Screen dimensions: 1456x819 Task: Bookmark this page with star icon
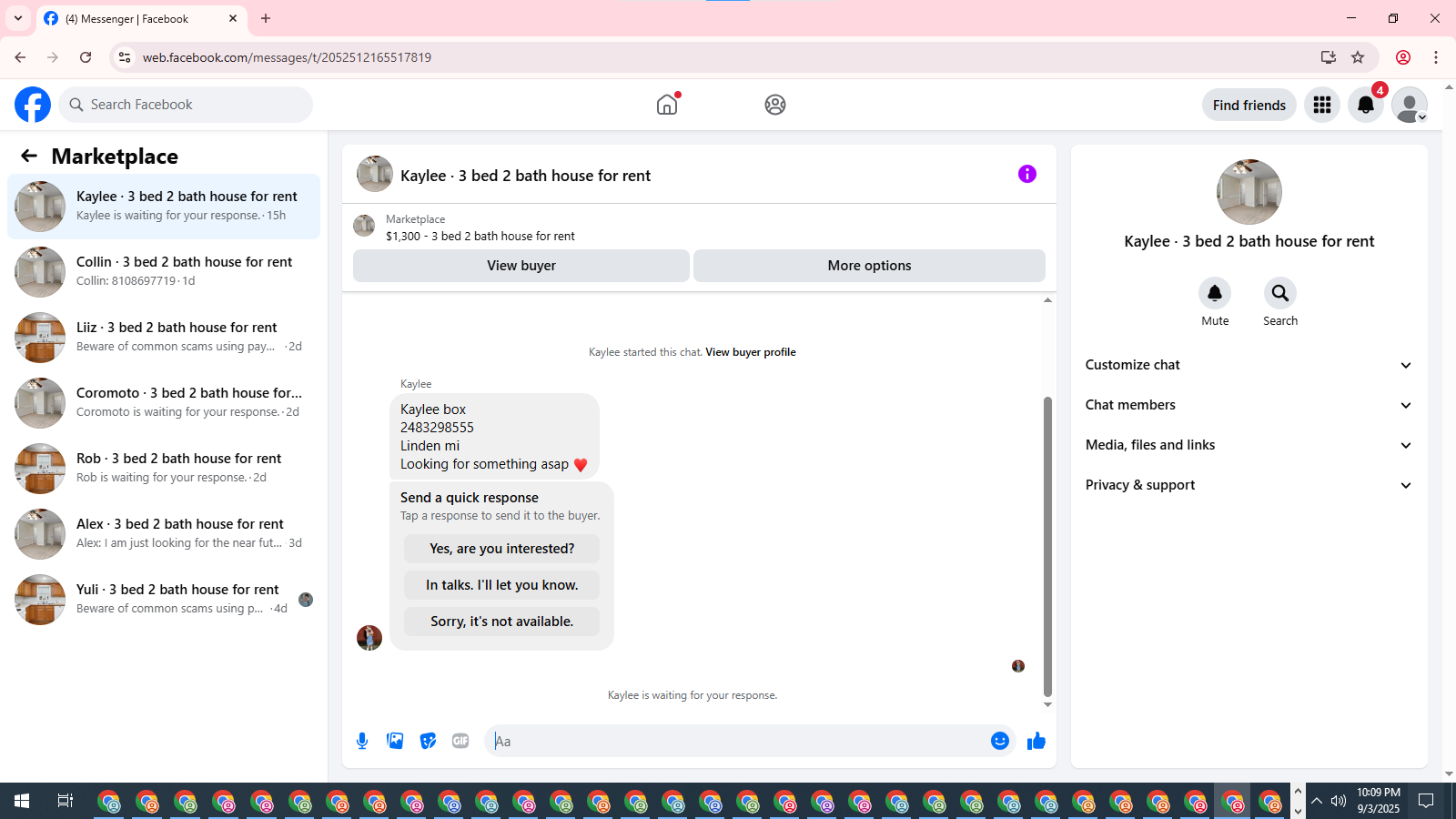point(1358,57)
